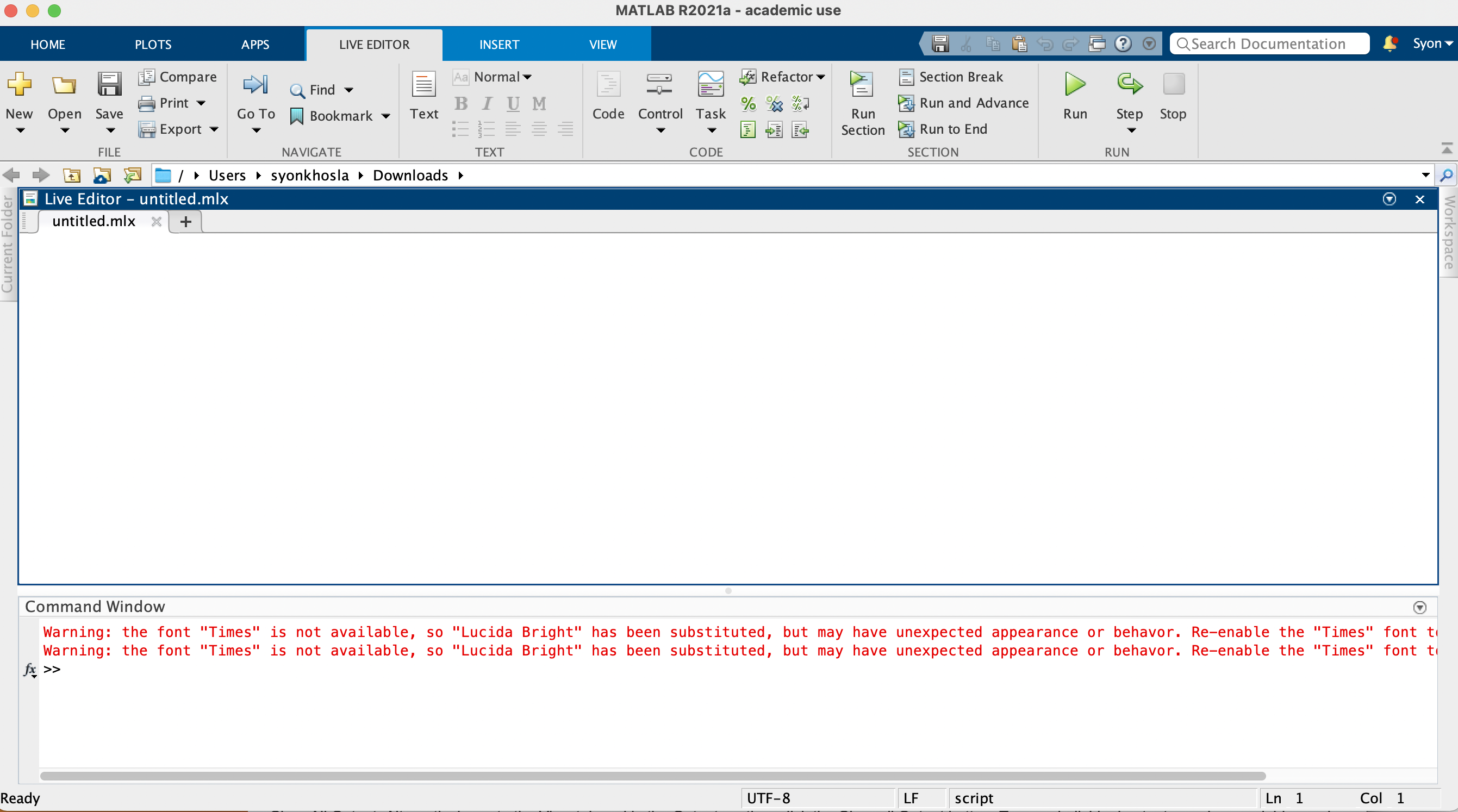1458x812 pixels.
Task: Click Run and Advance
Action: pyautogui.click(x=963, y=103)
